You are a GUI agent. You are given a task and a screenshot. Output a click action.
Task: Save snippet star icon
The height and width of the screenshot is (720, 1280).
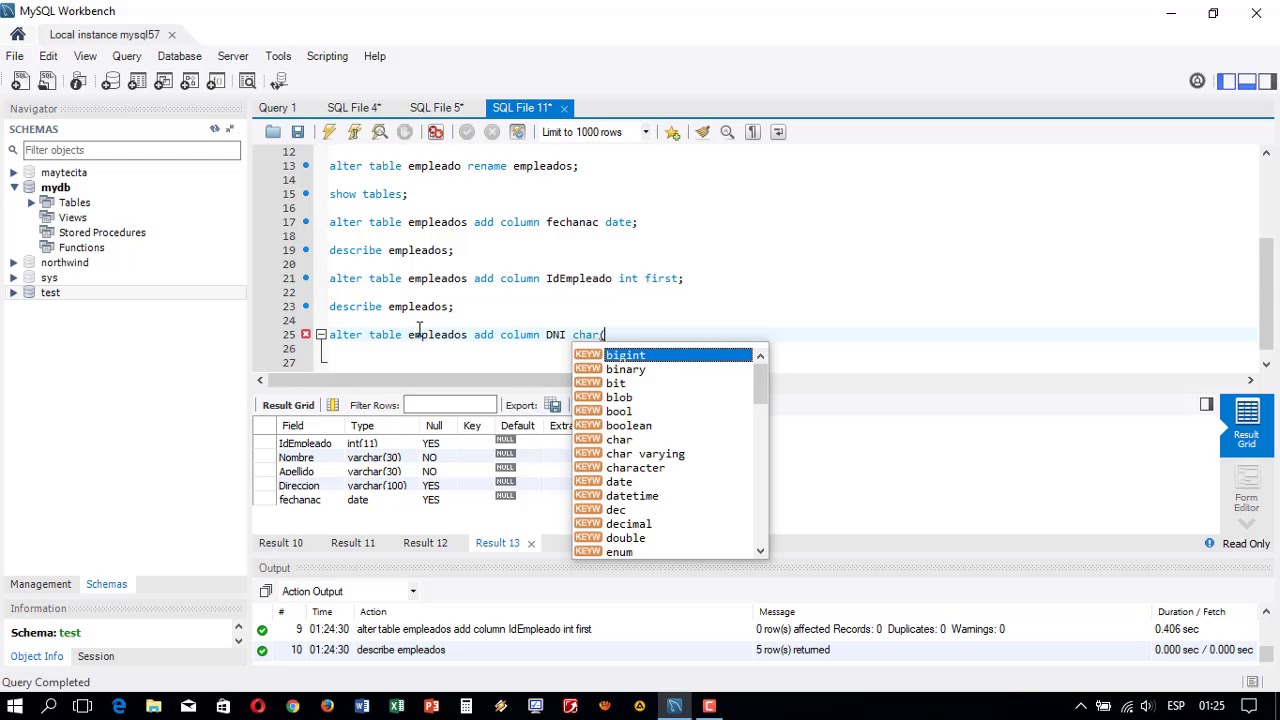coord(672,132)
